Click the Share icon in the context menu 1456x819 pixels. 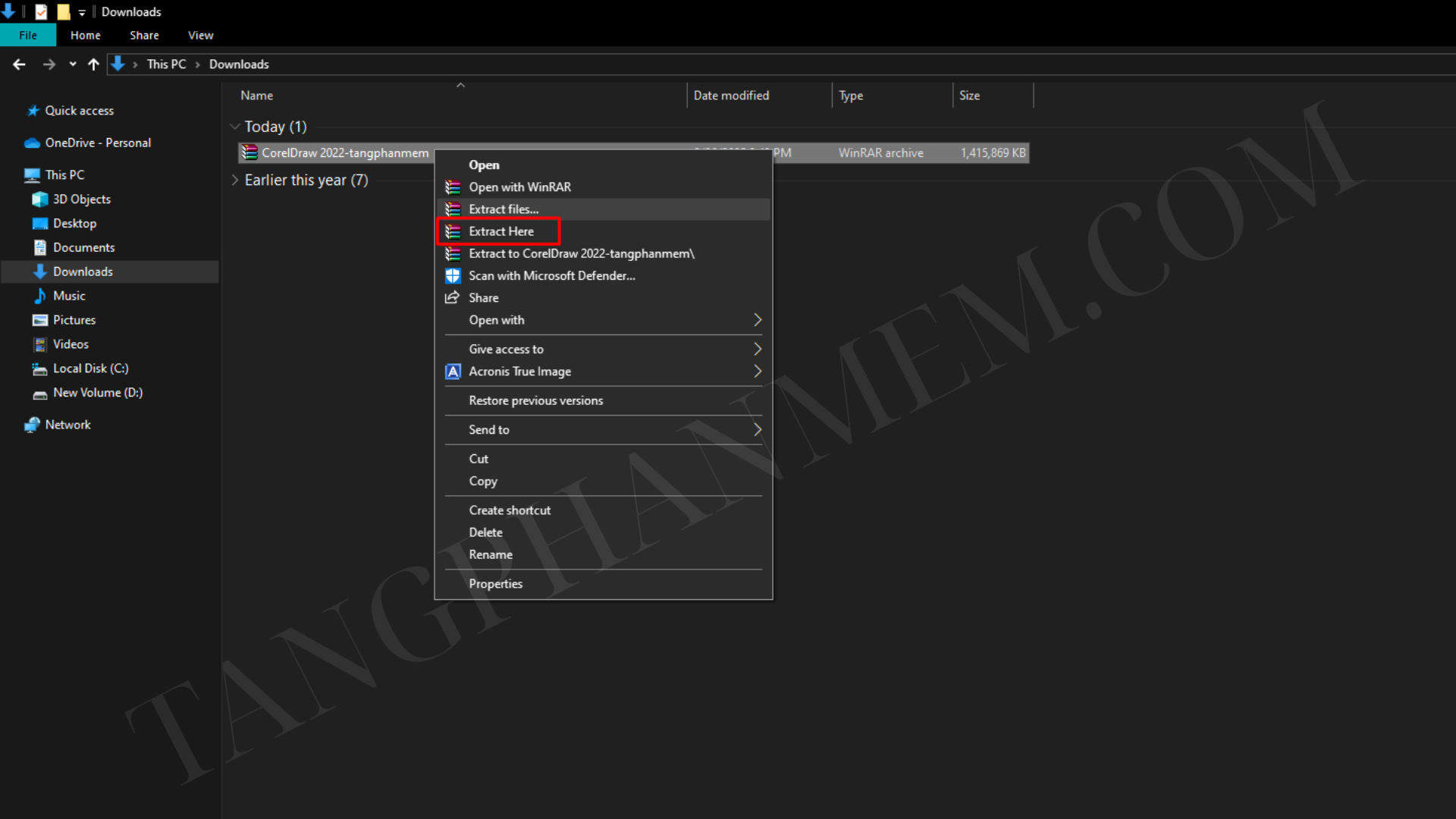pos(452,298)
